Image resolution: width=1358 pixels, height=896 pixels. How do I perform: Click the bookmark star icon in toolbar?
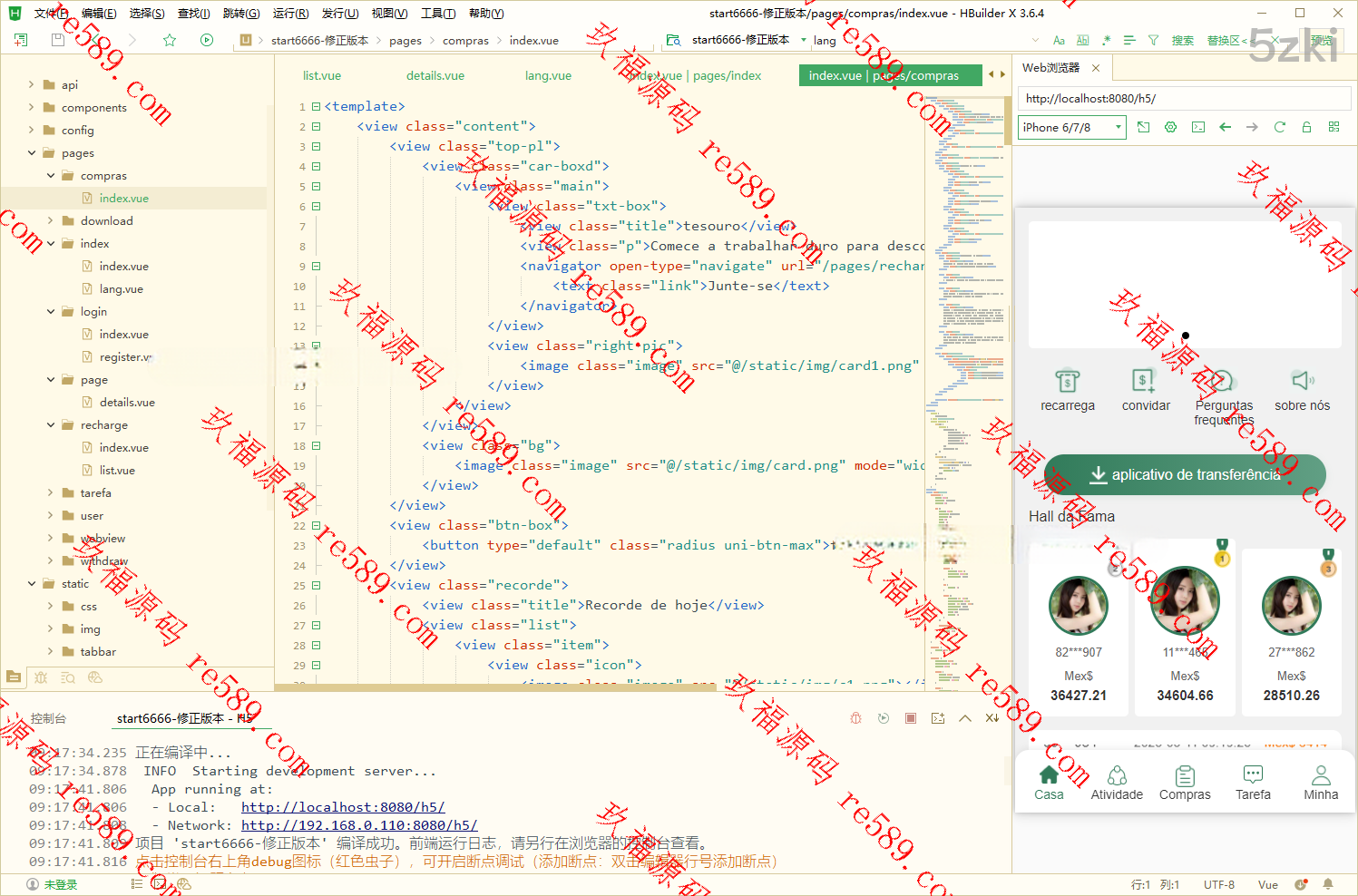[170, 40]
